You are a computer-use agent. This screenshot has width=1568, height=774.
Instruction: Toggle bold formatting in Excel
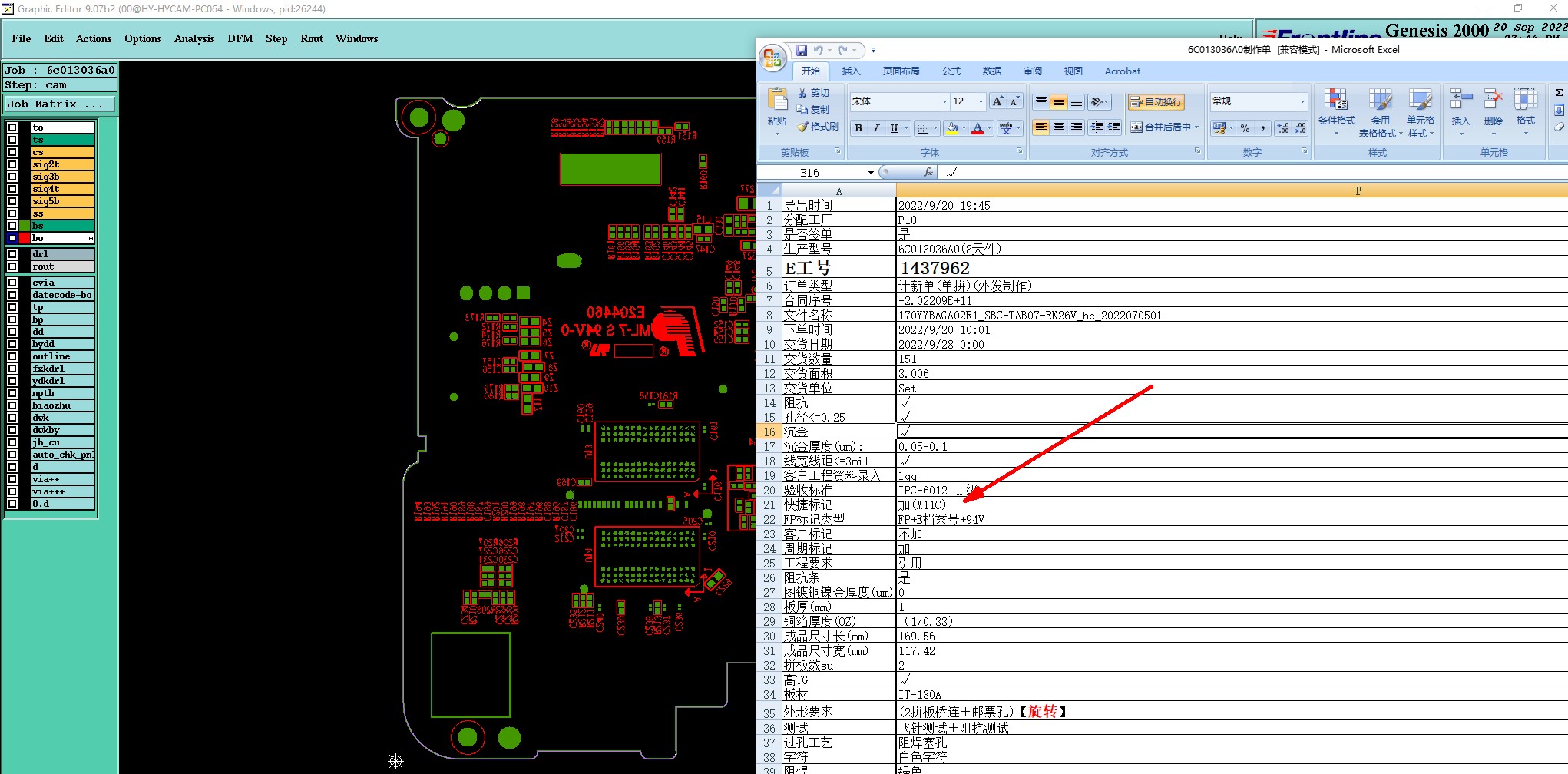pos(858,128)
